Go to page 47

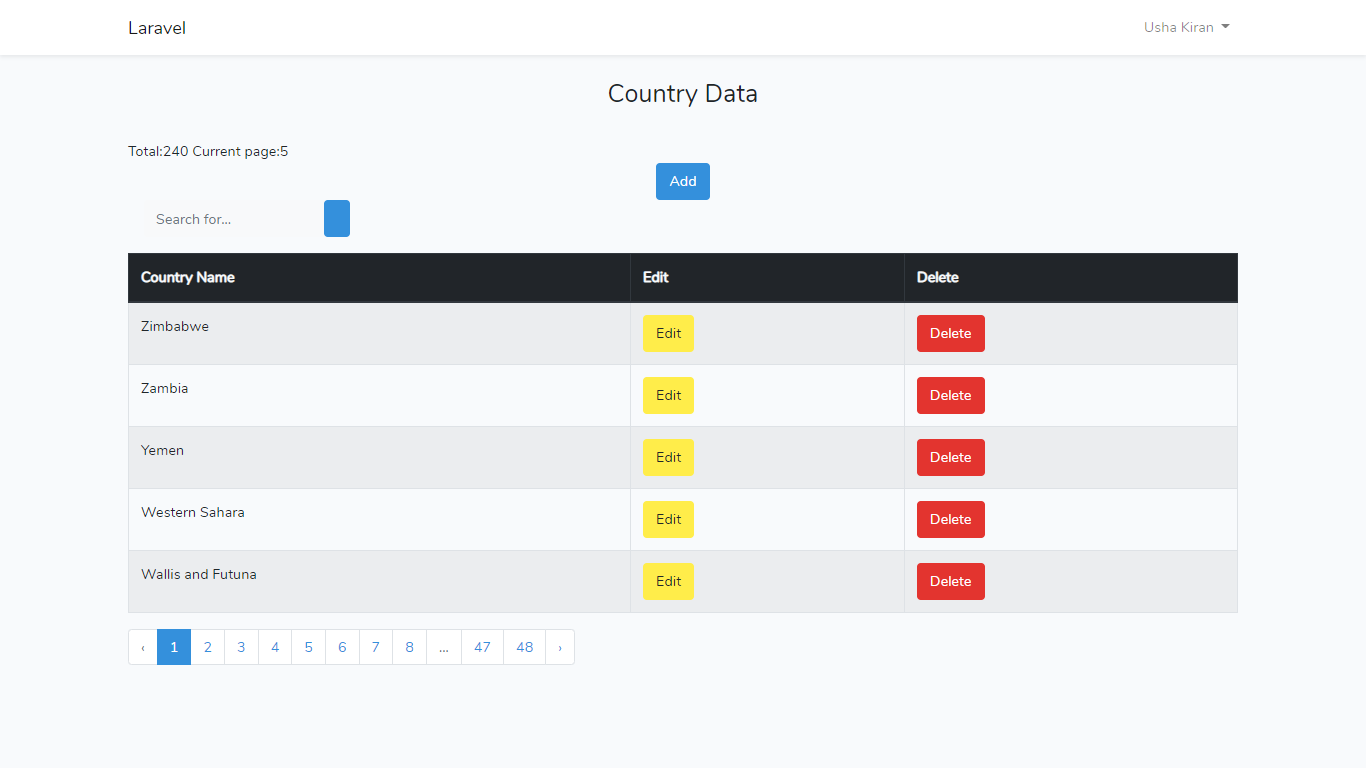click(x=482, y=647)
